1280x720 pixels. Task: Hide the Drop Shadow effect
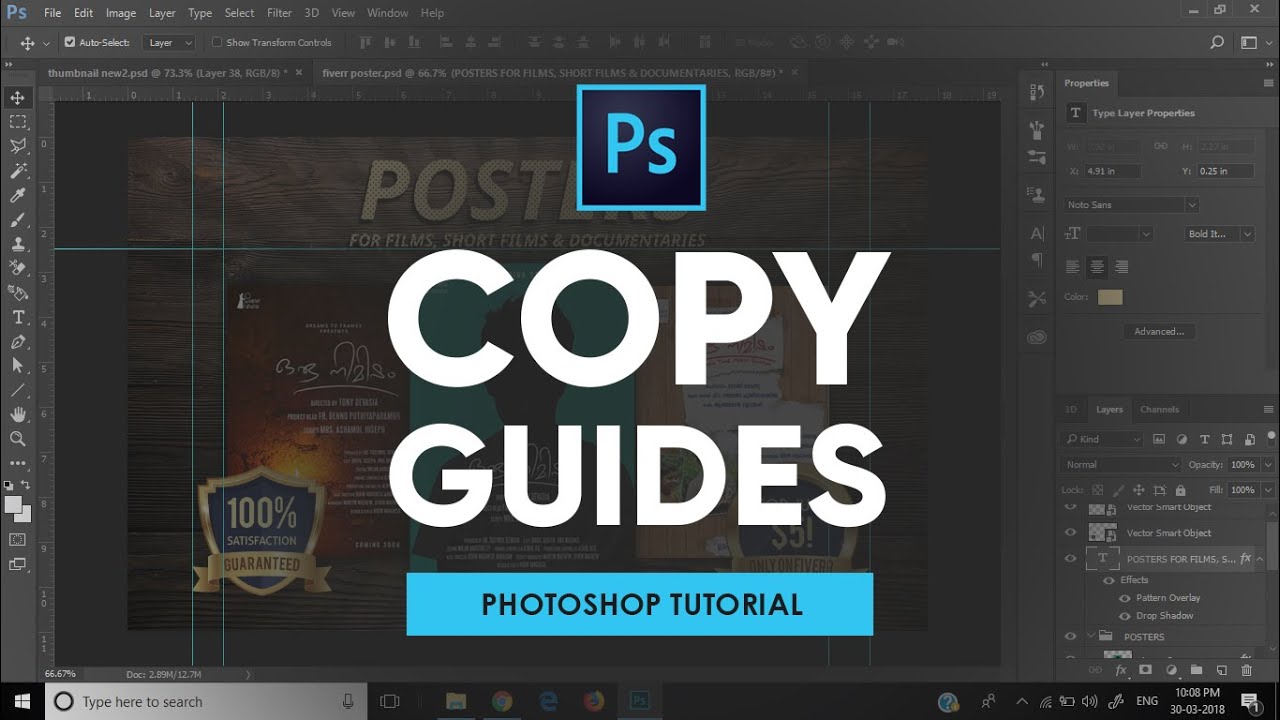tap(1125, 616)
